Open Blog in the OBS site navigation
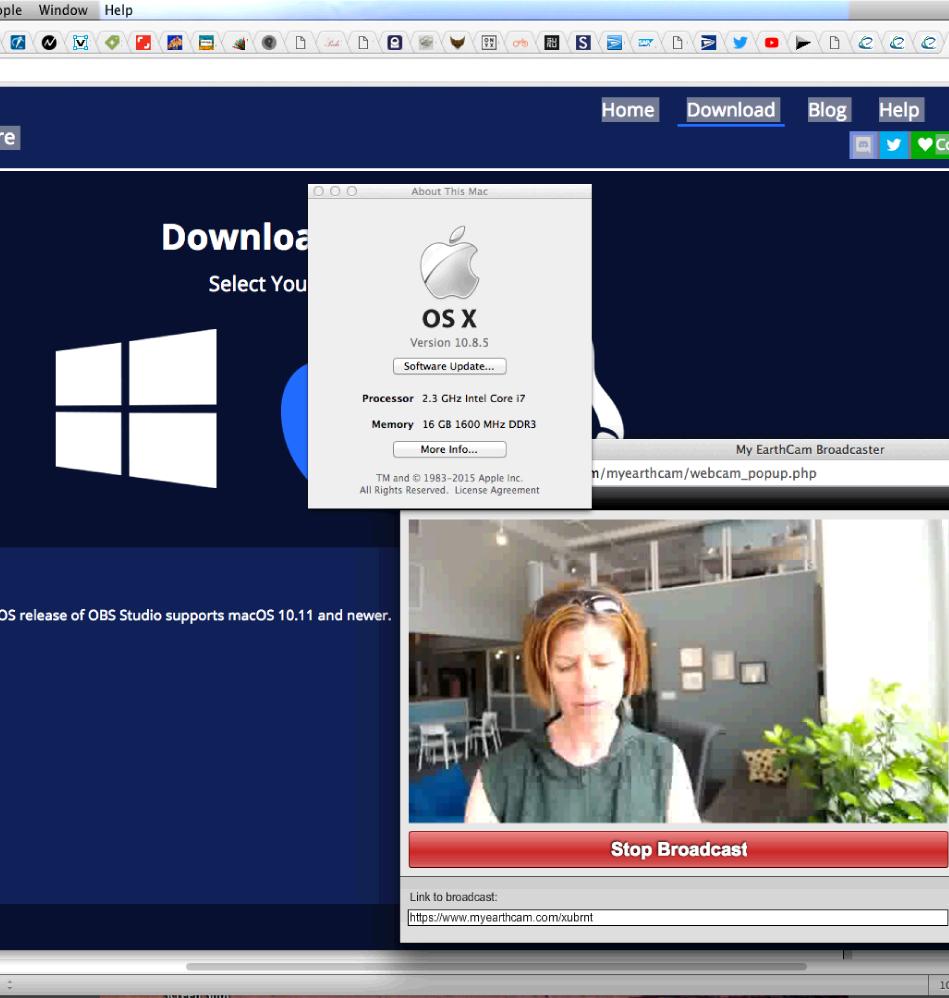Image resolution: width=949 pixels, height=998 pixels. pyautogui.click(x=827, y=110)
